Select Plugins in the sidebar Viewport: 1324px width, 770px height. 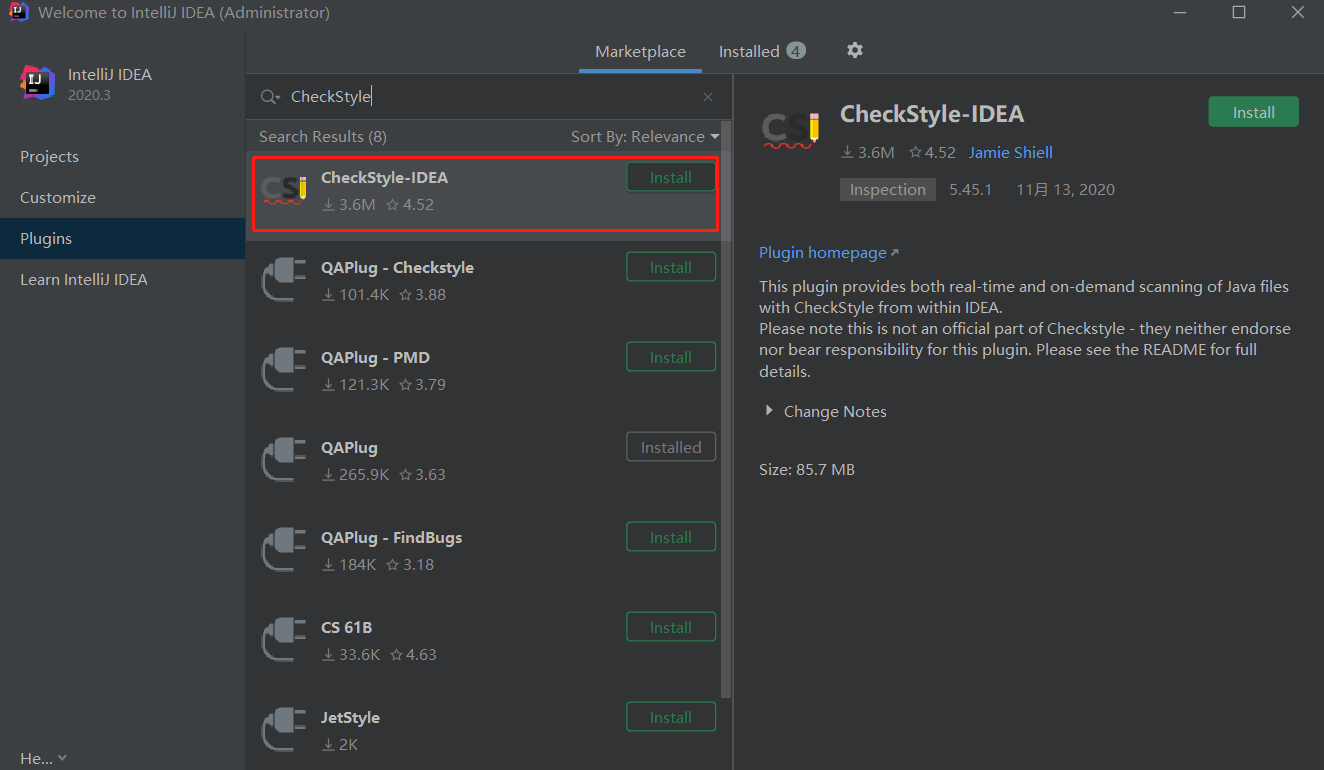coord(122,238)
